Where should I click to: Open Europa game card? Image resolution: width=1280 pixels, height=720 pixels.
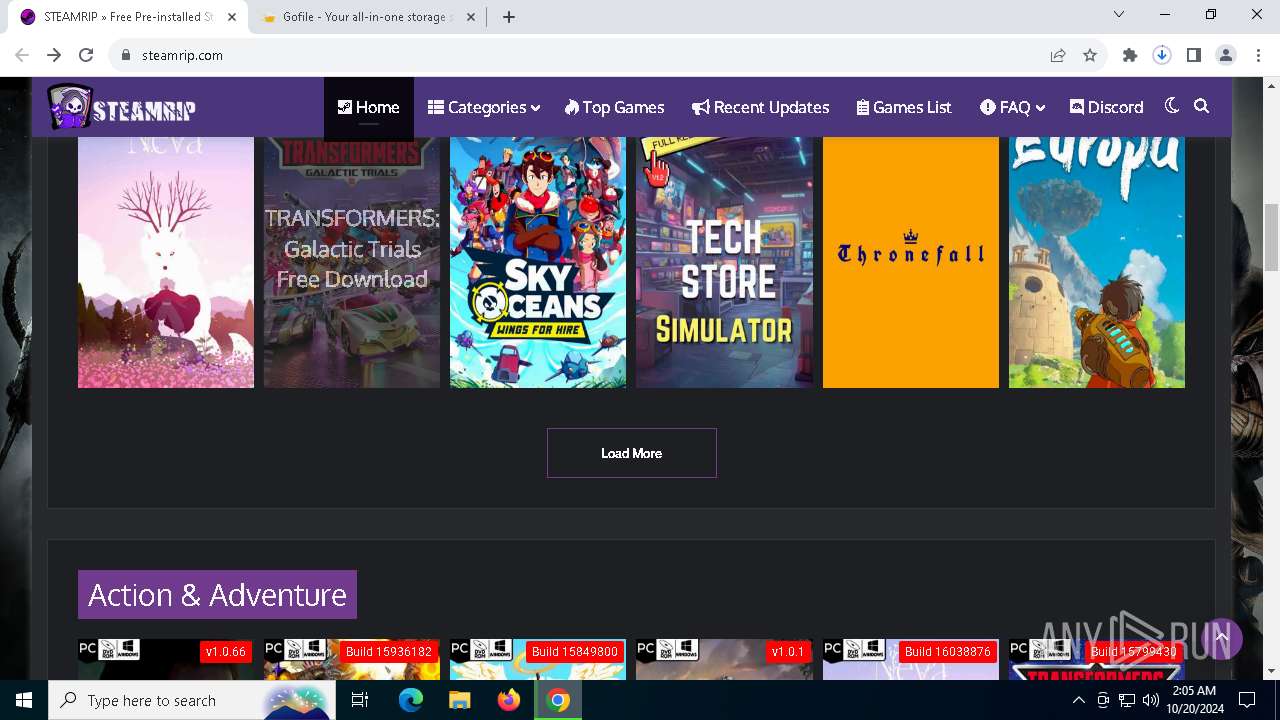(1097, 262)
